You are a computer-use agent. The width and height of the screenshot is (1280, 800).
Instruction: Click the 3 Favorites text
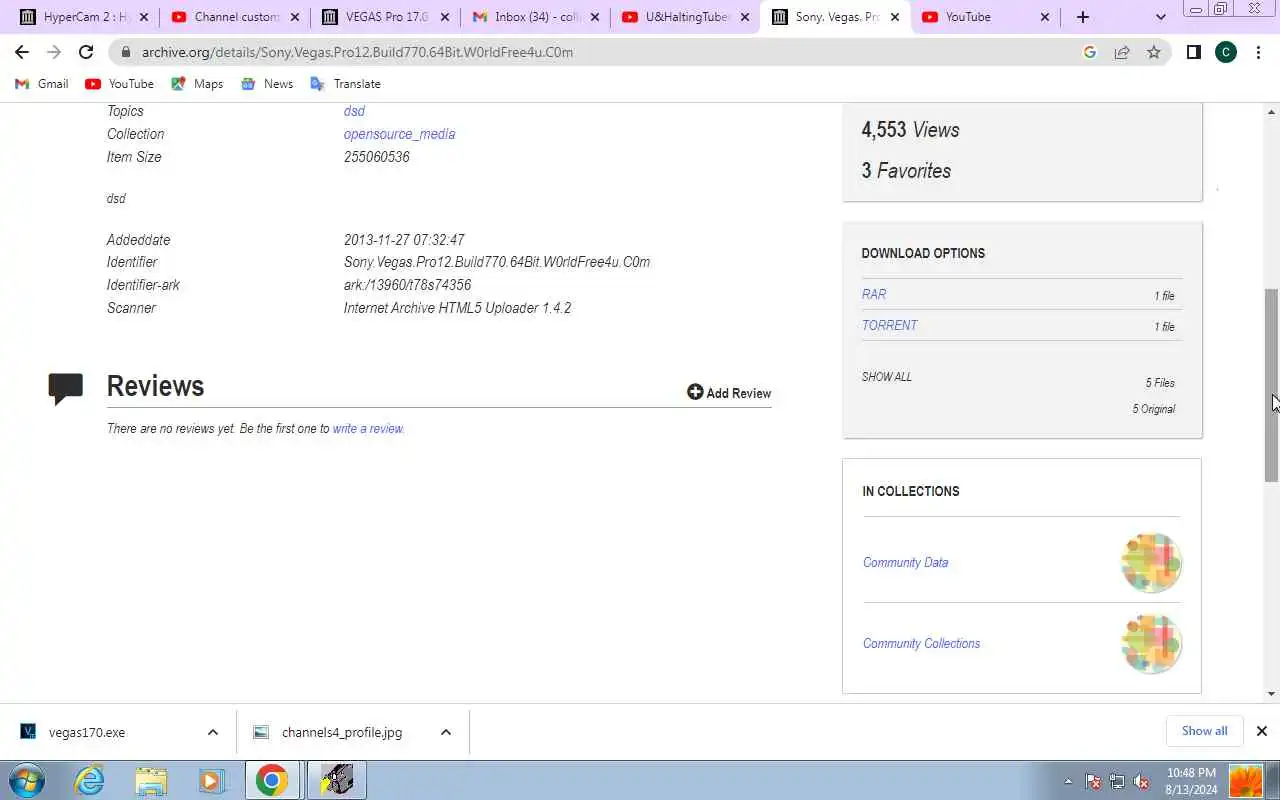pos(906,171)
